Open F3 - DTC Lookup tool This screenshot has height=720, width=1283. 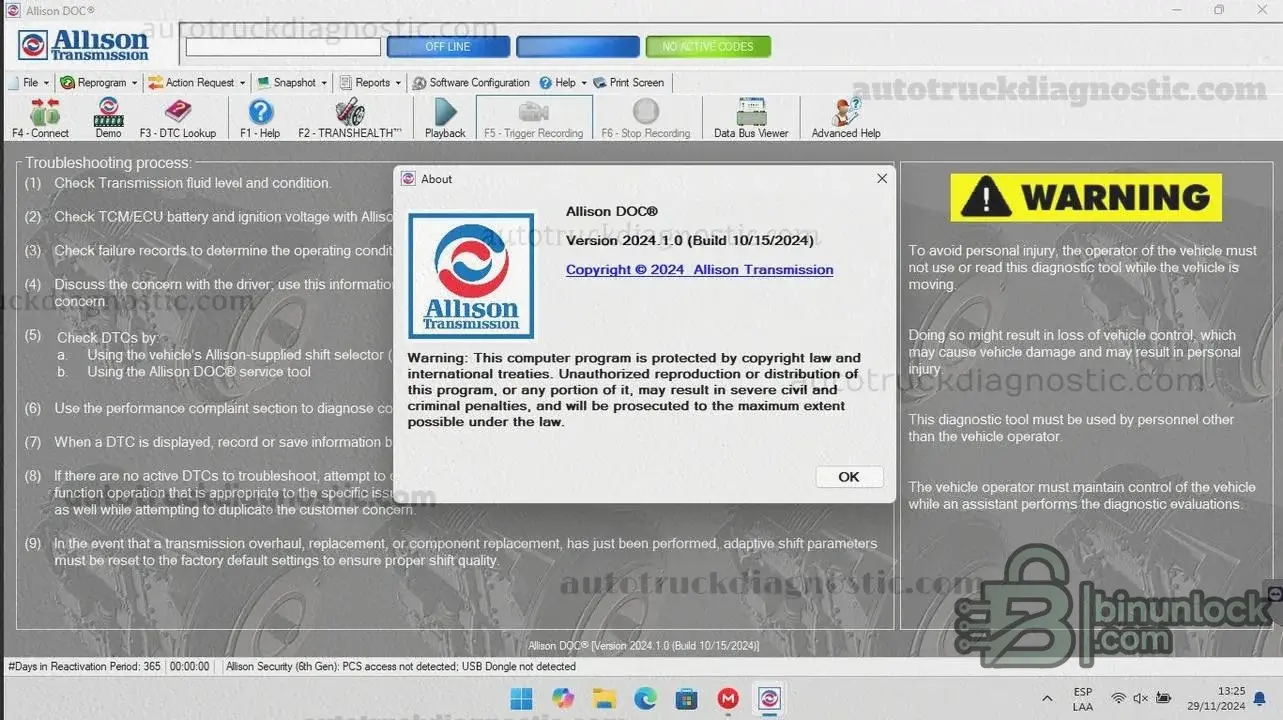[x=178, y=118]
